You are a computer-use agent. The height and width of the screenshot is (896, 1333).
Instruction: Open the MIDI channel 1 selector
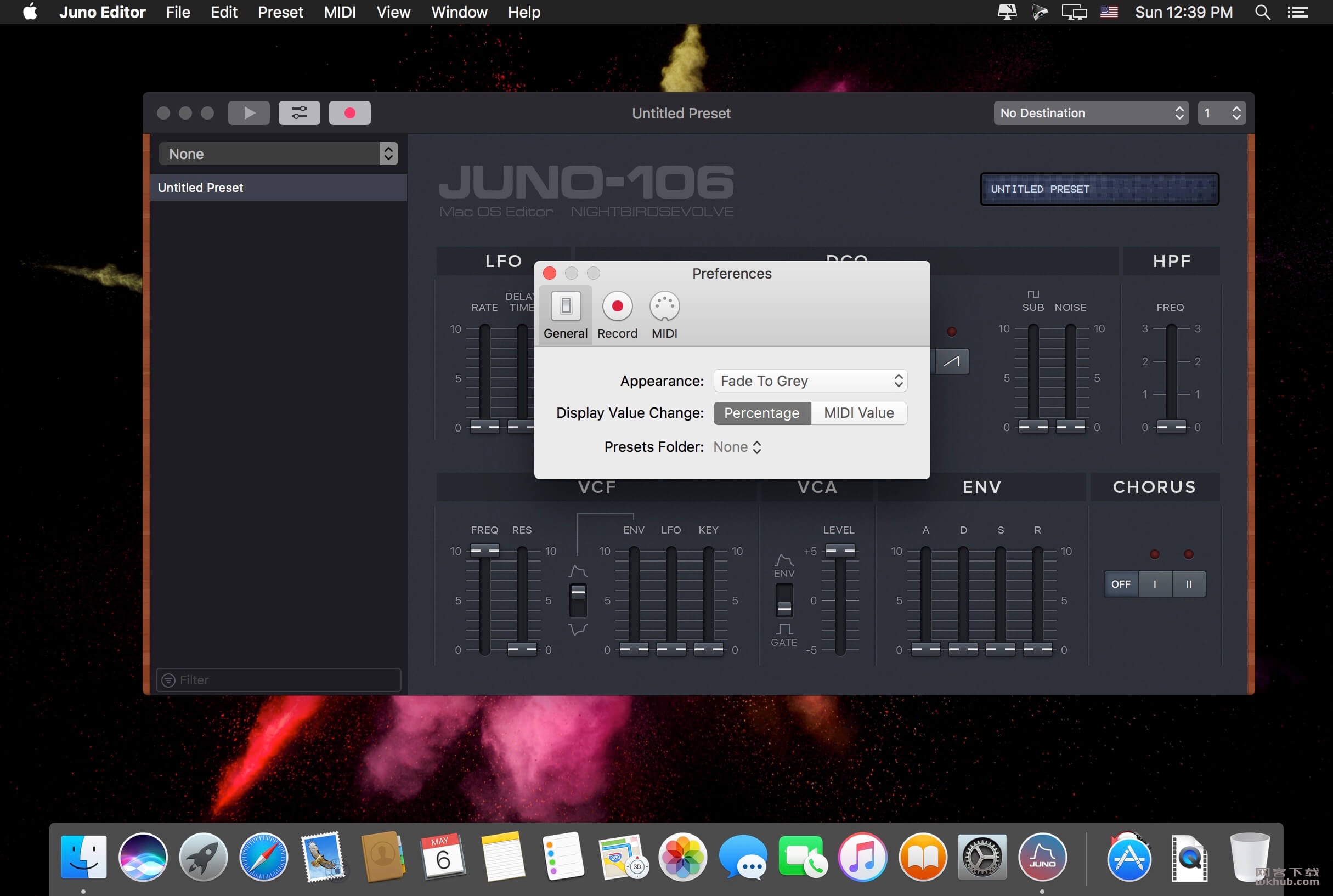point(1222,112)
